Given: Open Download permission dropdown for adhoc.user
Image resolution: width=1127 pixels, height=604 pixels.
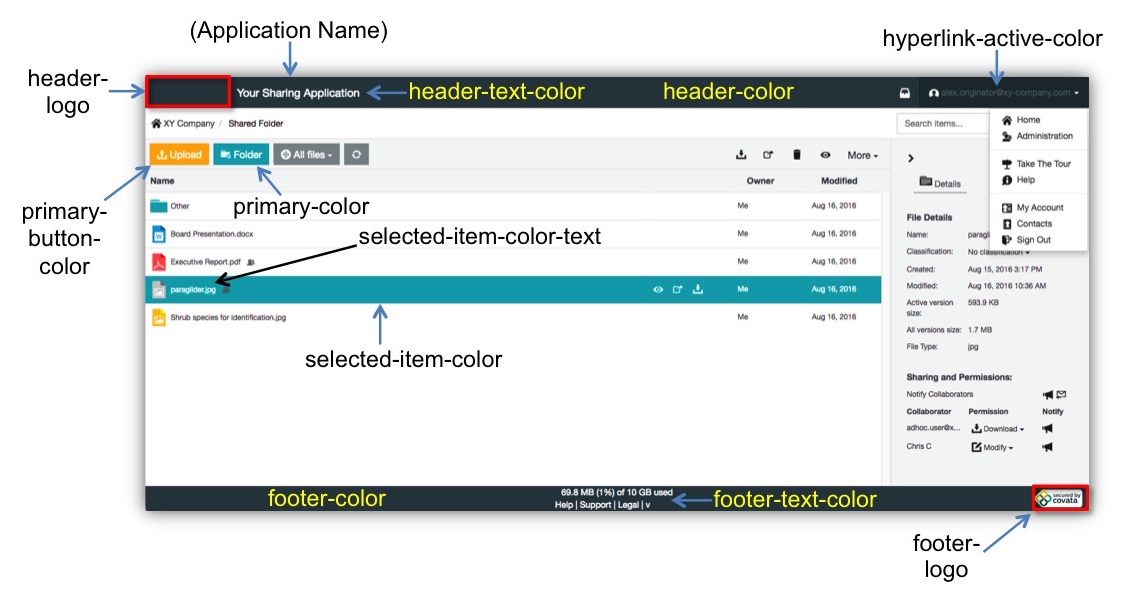Looking at the screenshot, I should tap(997, 428).
